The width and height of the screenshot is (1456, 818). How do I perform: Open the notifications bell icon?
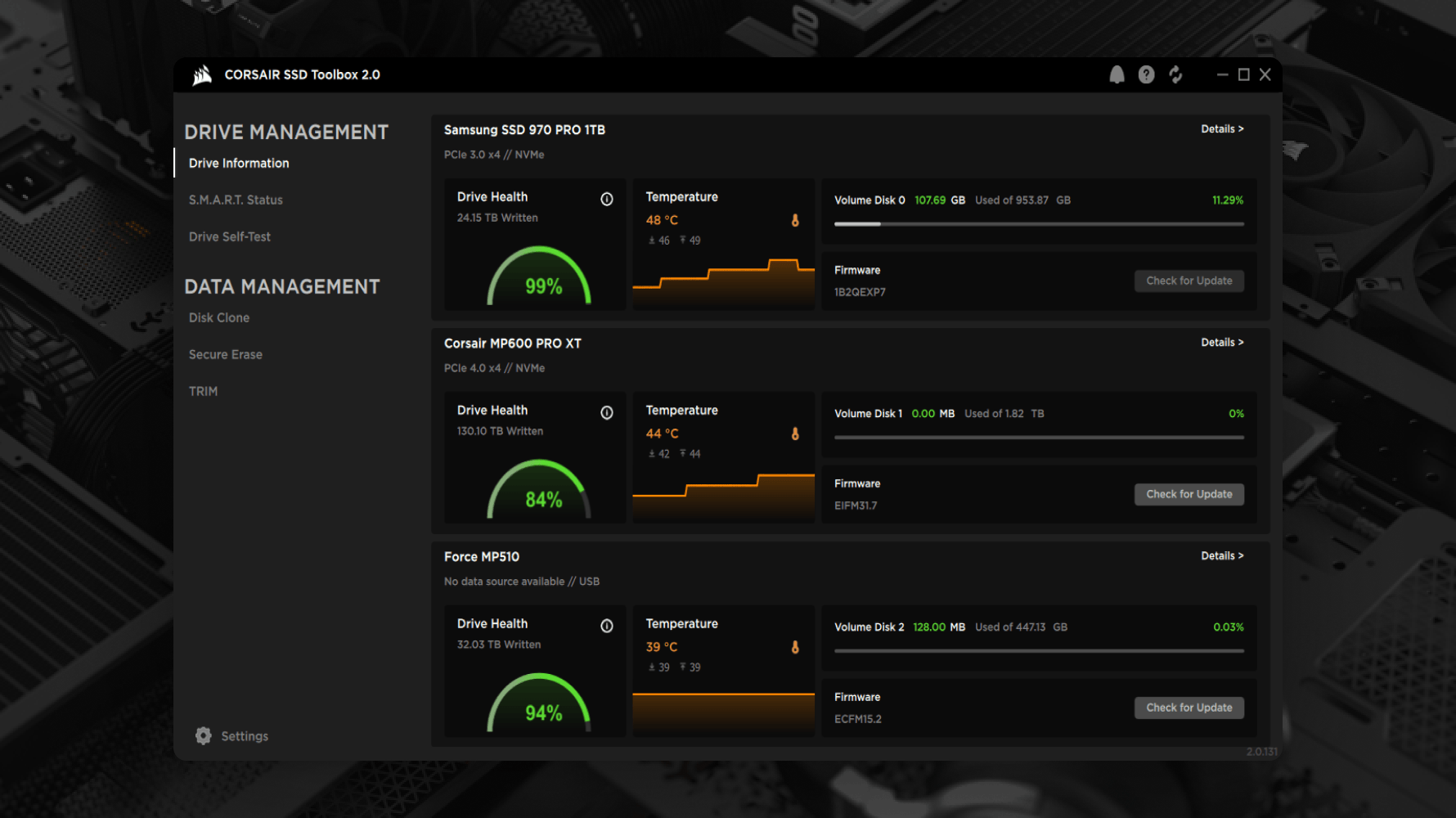pyautogui.click(x=1117, y=75)
